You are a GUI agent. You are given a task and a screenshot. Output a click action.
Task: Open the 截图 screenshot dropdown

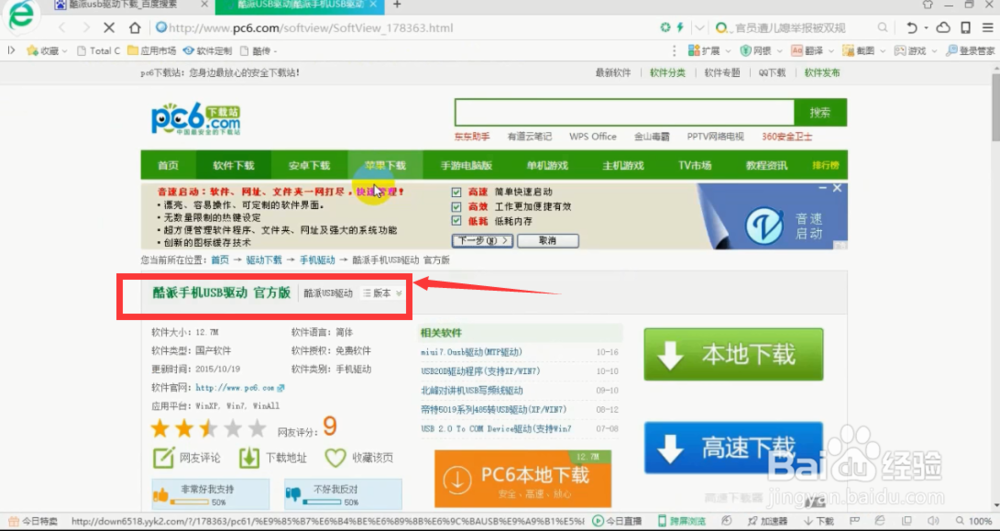click(864, 51)
